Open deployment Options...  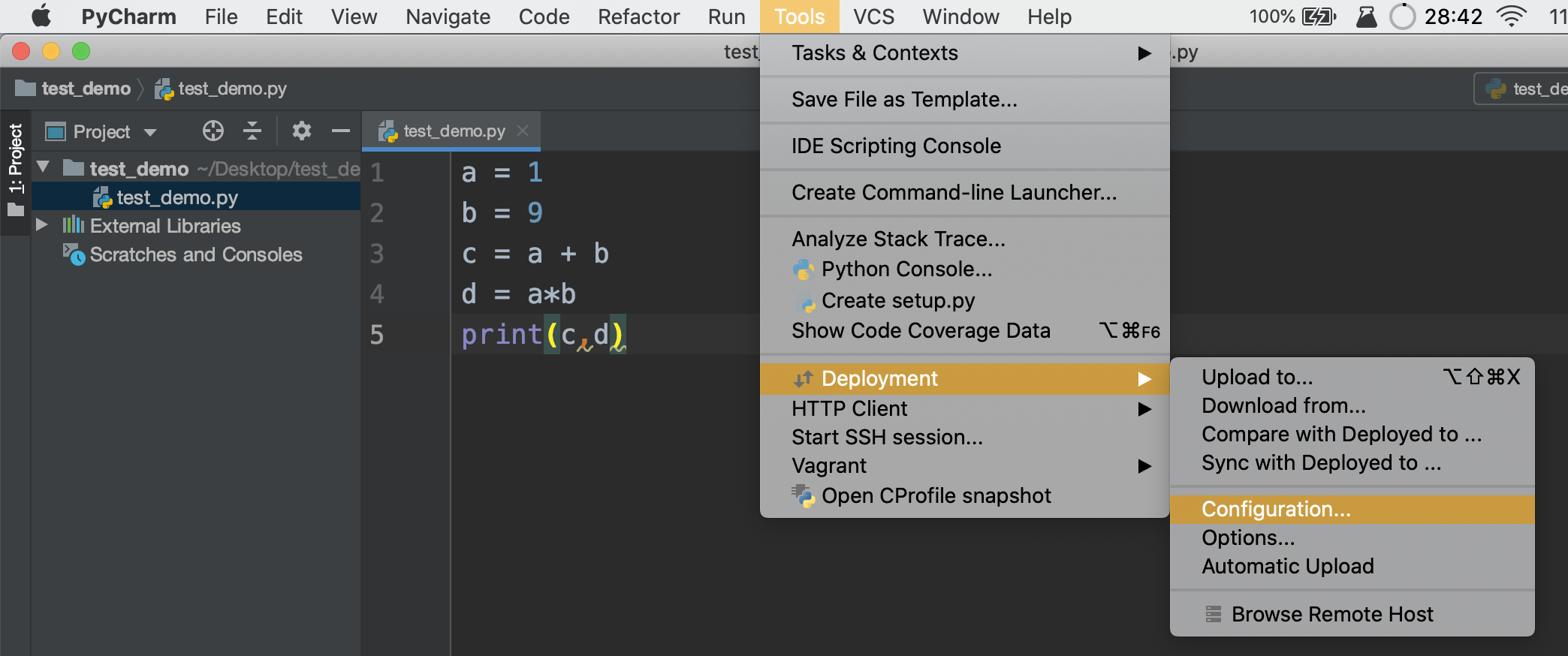coord(1352,538)
